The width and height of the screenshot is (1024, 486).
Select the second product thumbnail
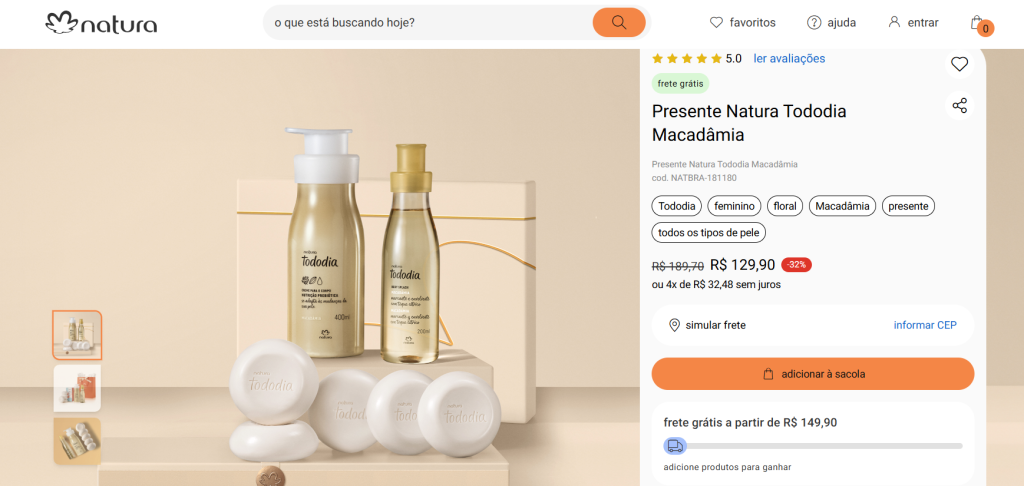77,388
